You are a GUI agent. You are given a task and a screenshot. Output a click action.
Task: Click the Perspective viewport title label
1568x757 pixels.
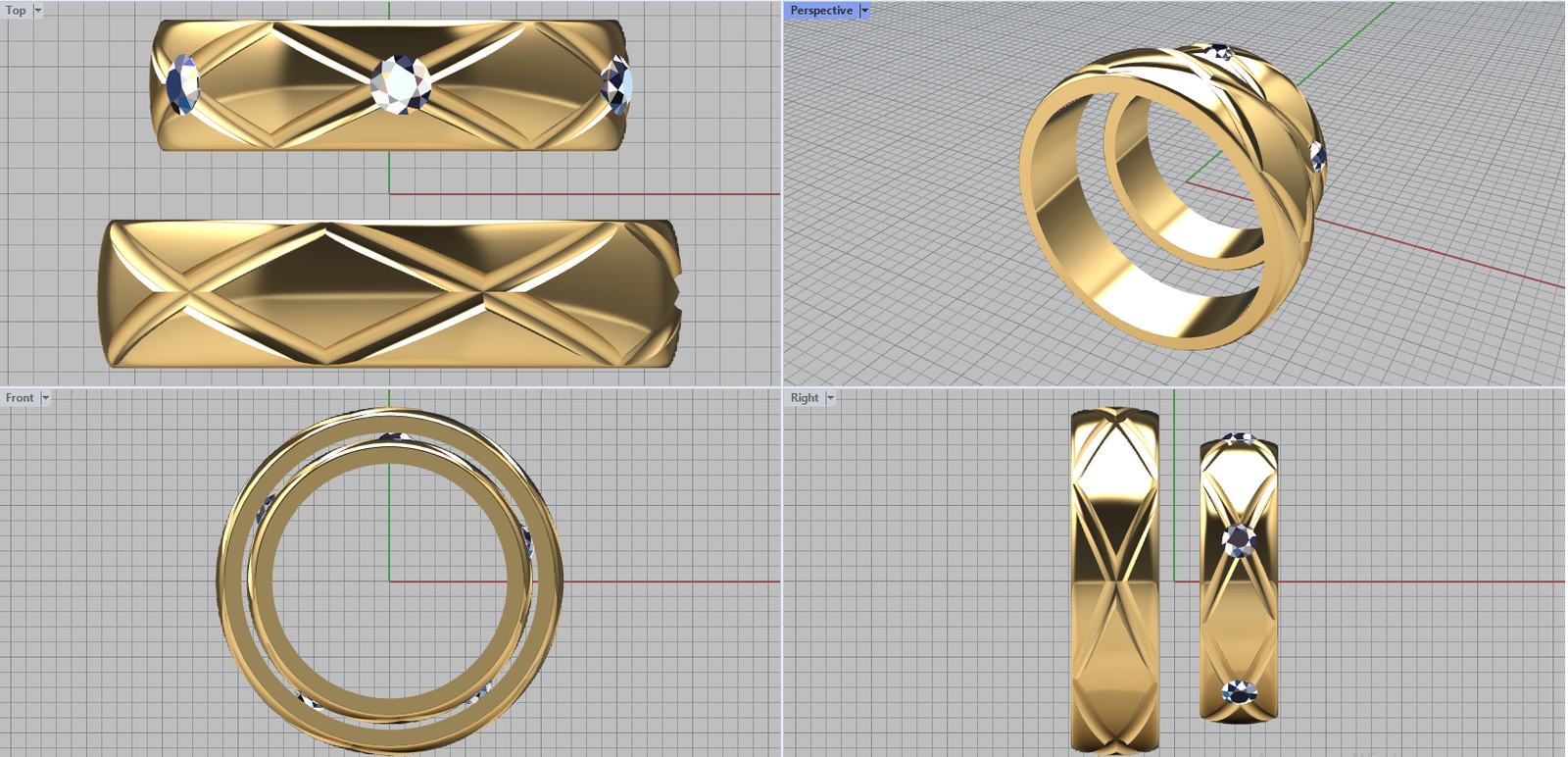(821, 10)
